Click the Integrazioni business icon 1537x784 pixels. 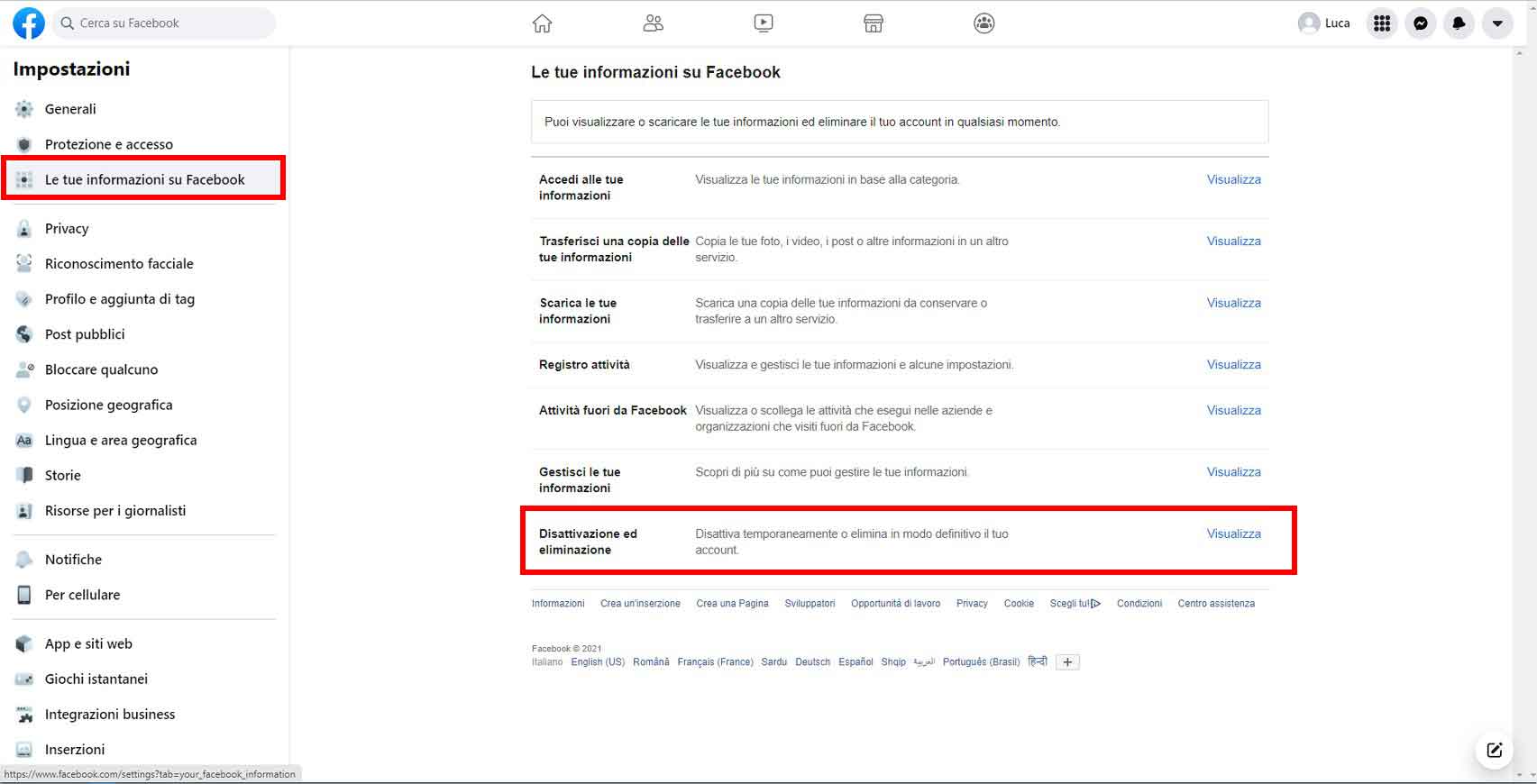[x=24, y=715]
